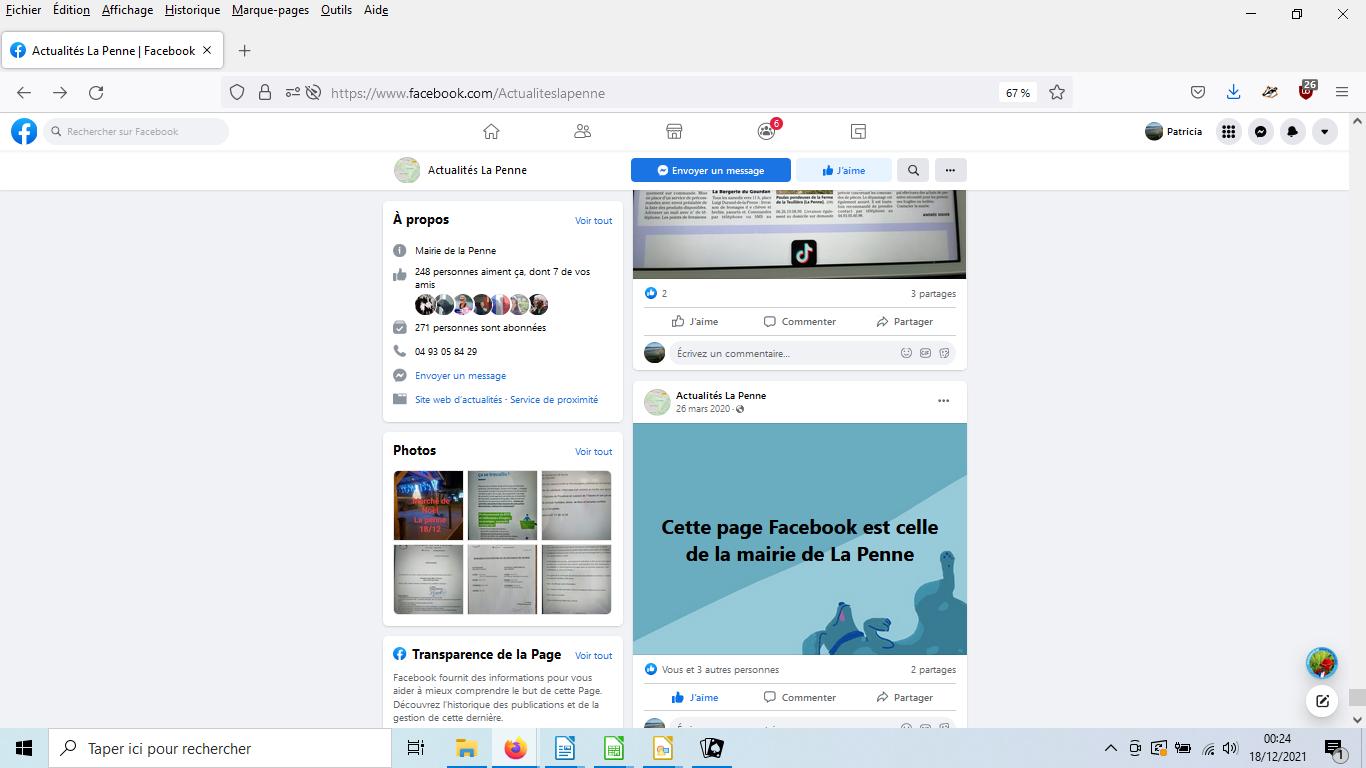Search within the page using magnifier button
This screenshot has height=768, width=1366.
coord(913,170)
